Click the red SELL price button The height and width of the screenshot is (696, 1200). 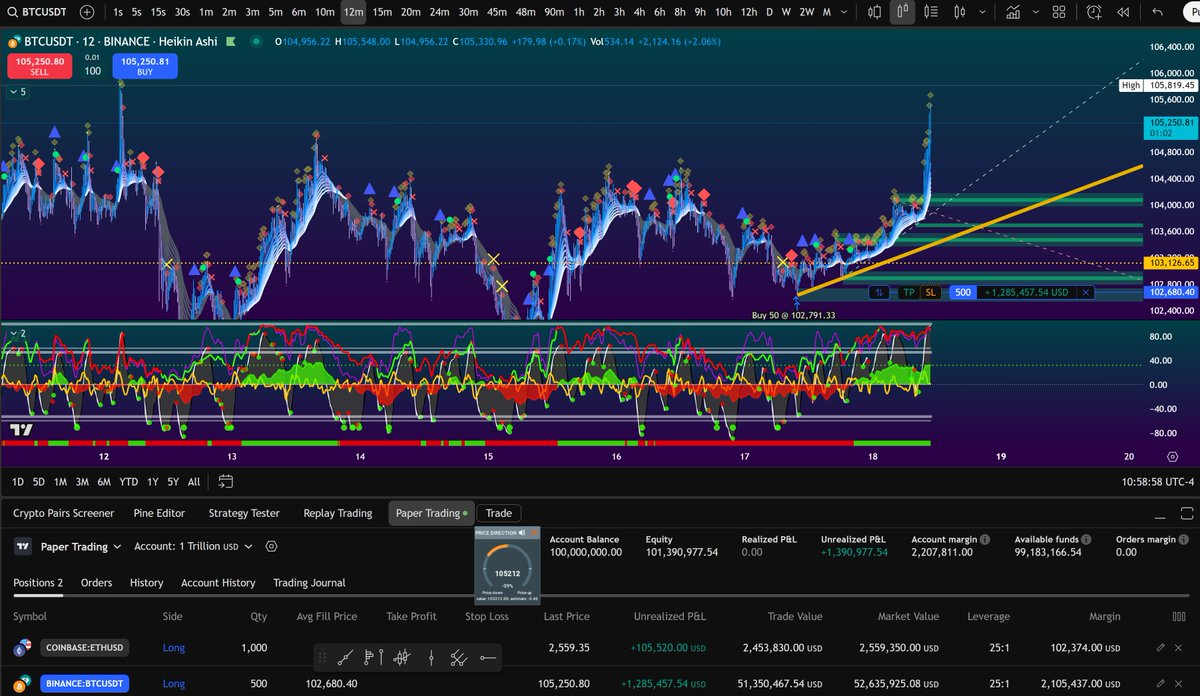40,67
